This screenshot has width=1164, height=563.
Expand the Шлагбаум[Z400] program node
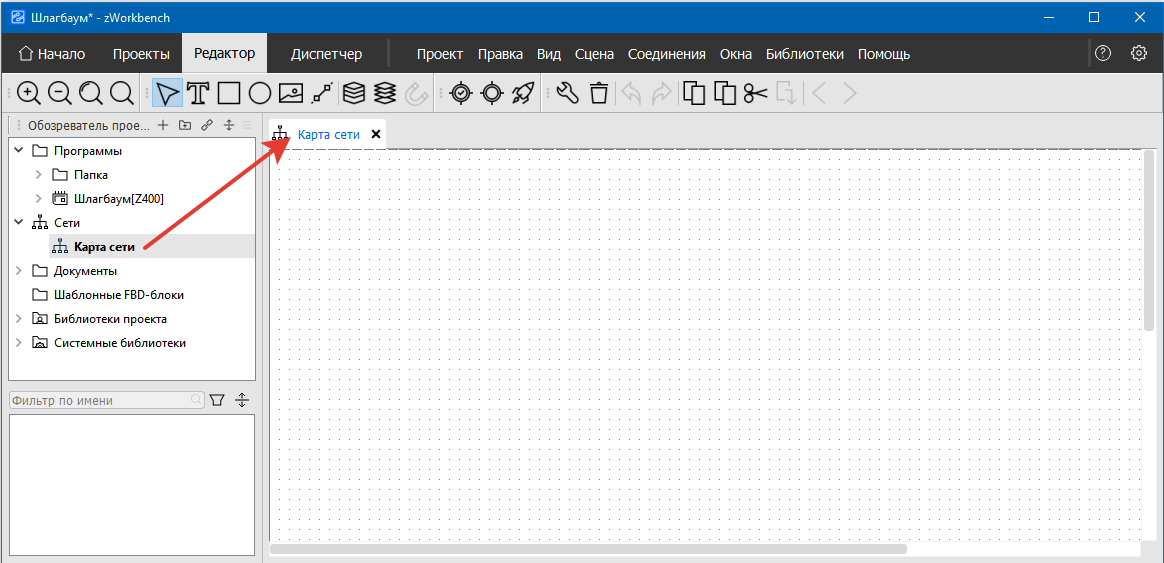(x=39, y=199)
